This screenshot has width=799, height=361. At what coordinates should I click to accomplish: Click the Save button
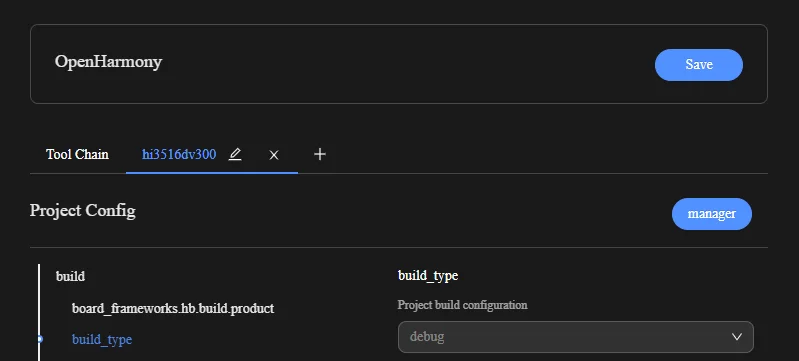click(699, 65)
